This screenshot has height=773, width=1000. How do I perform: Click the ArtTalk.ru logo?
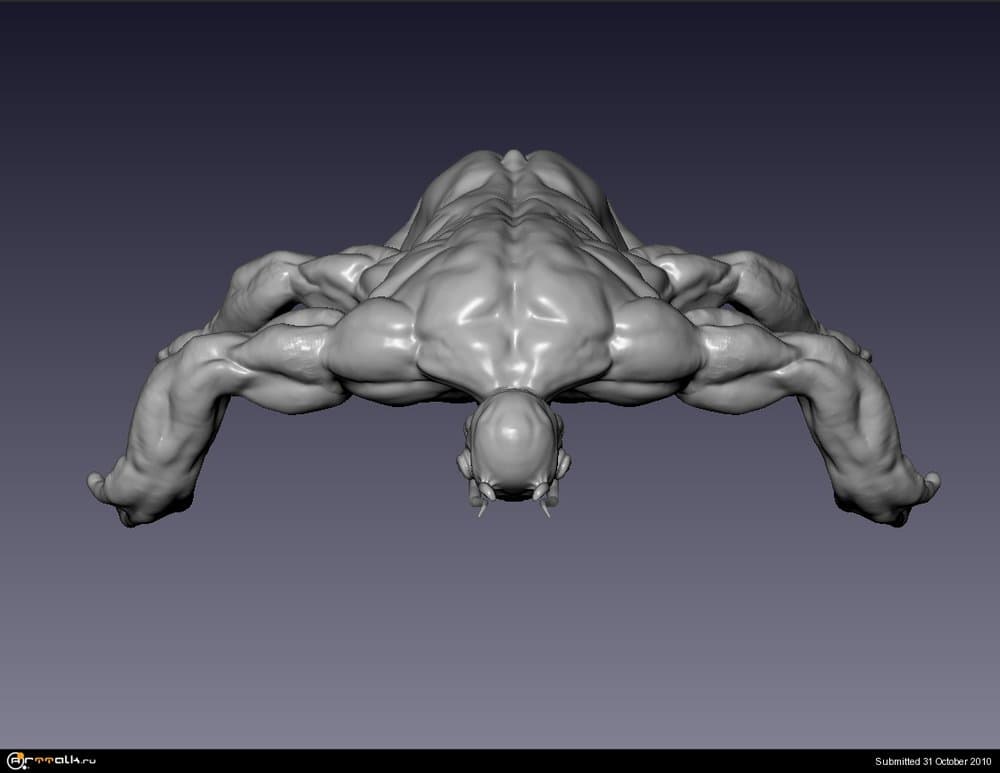click(50, 762)
